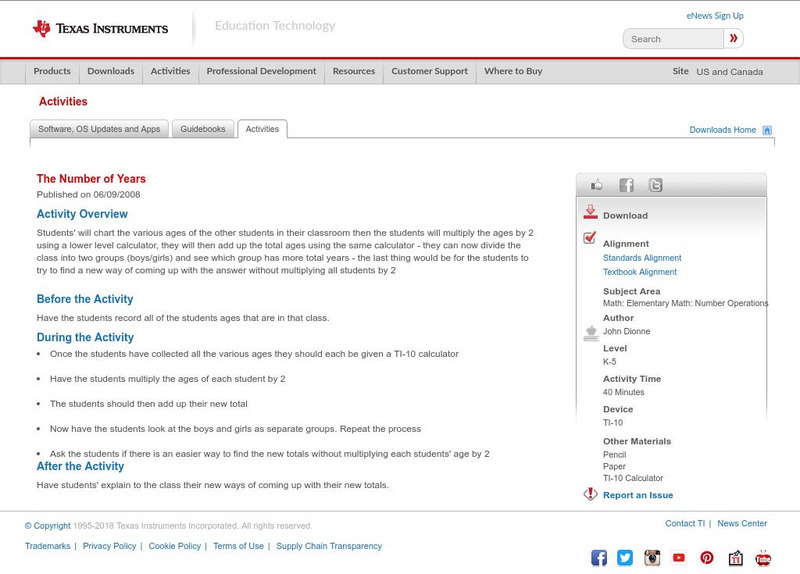
Task: Open the footer Facebook icon
Action: tap(599, 558)
